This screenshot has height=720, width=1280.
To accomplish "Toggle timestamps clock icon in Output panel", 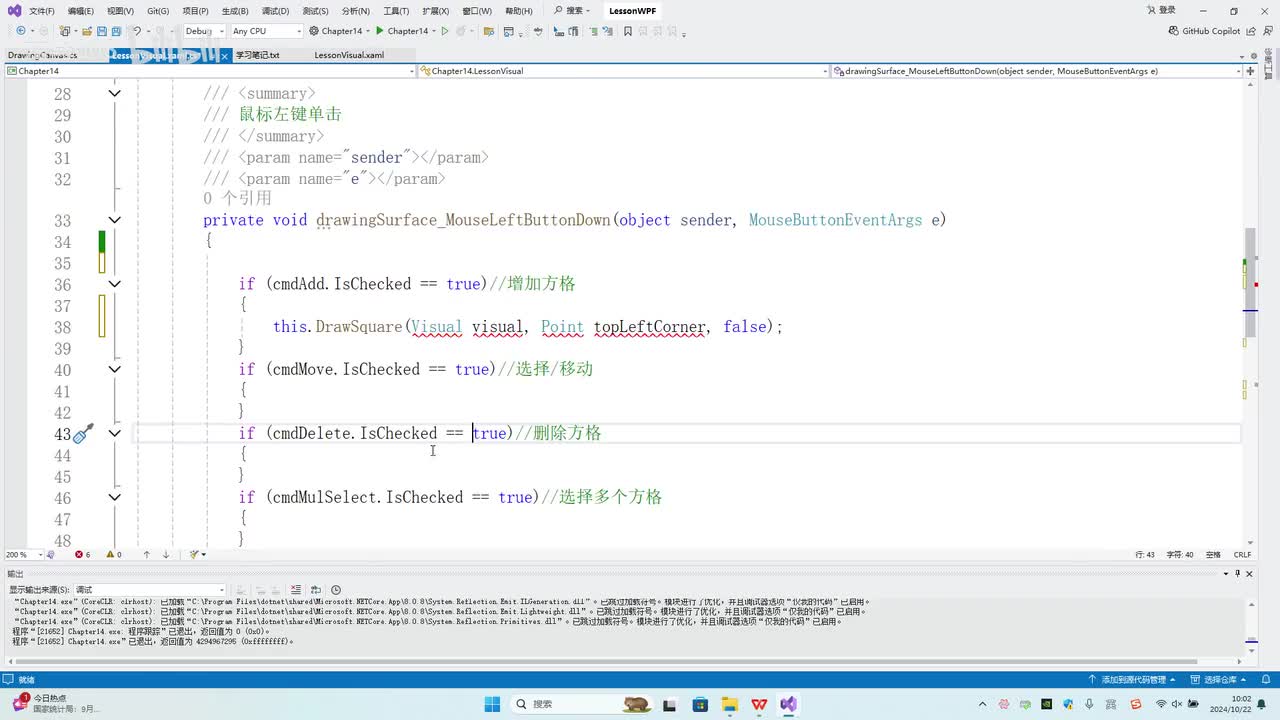I will click(x=336, y=590).
